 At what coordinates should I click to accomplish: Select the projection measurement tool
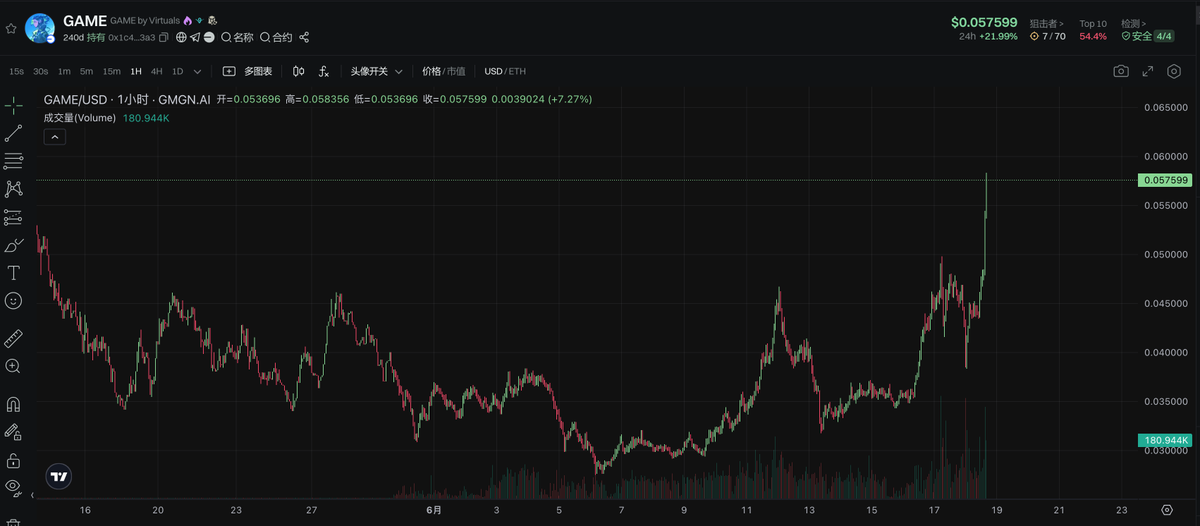pyautogui.click(x=13, y=216)
